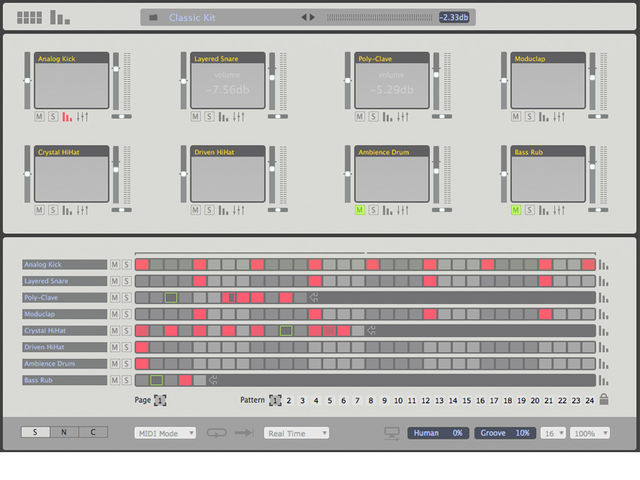Click the arrow icon before Real Time
Screen dimensions: 640x480
244,433
